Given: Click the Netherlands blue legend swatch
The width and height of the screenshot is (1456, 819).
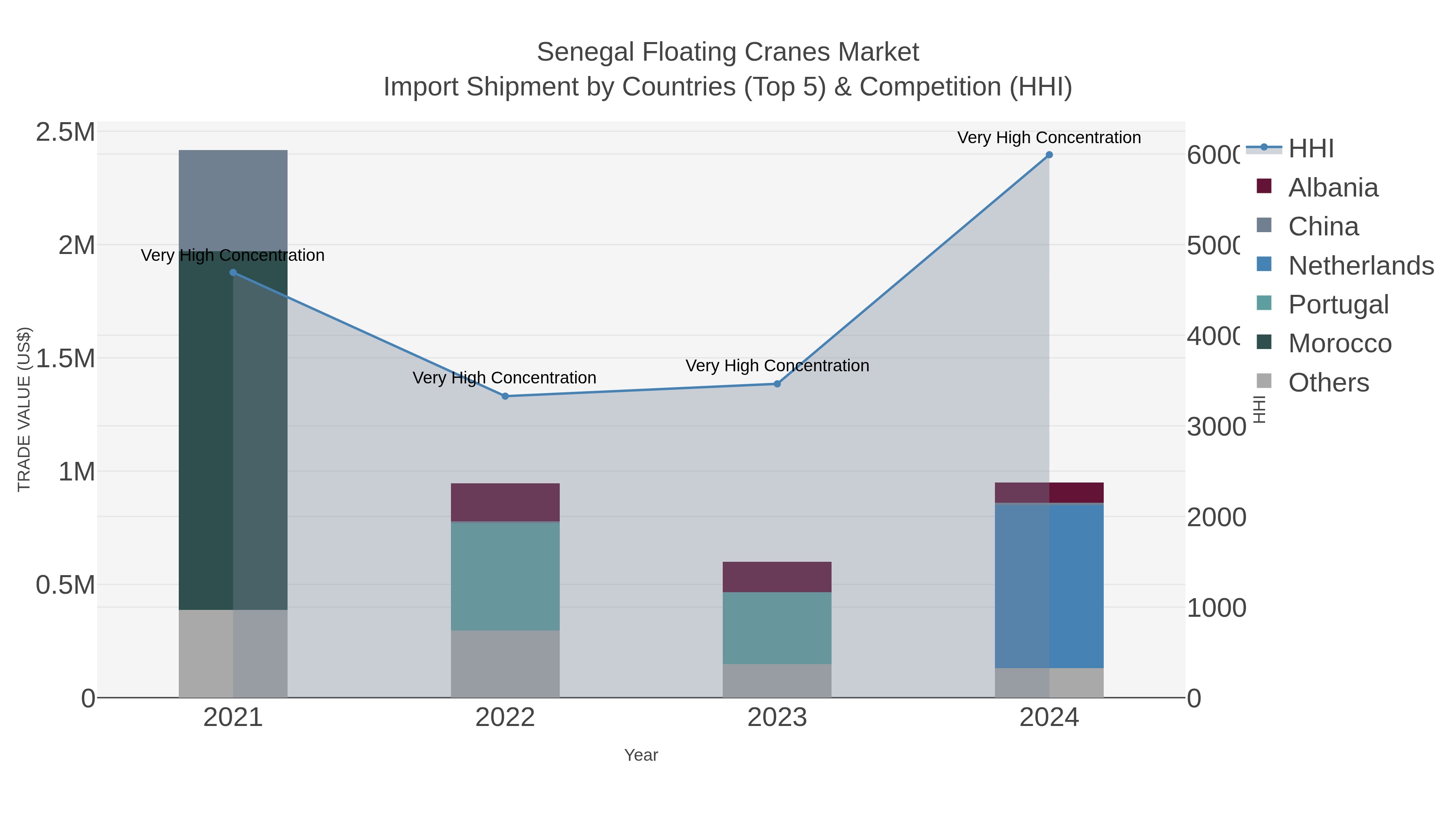Looking at the screenshot, I should pyautogui.click(x=1264, y=264).
